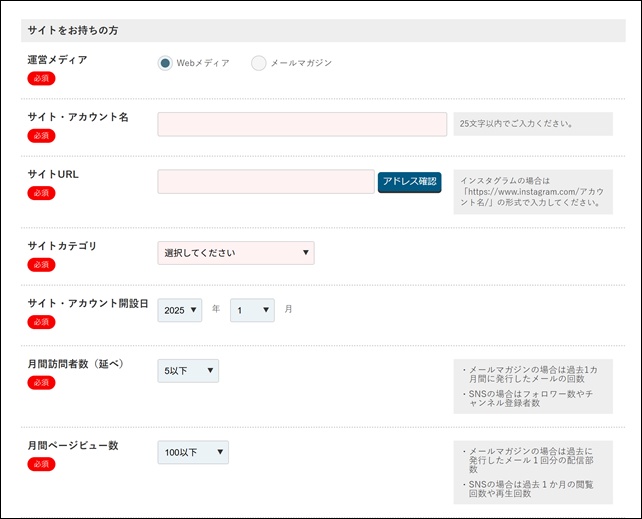Click the 必須 badge under サイトURL
This screenshot has width=642, height=519.
coord(41,192)
